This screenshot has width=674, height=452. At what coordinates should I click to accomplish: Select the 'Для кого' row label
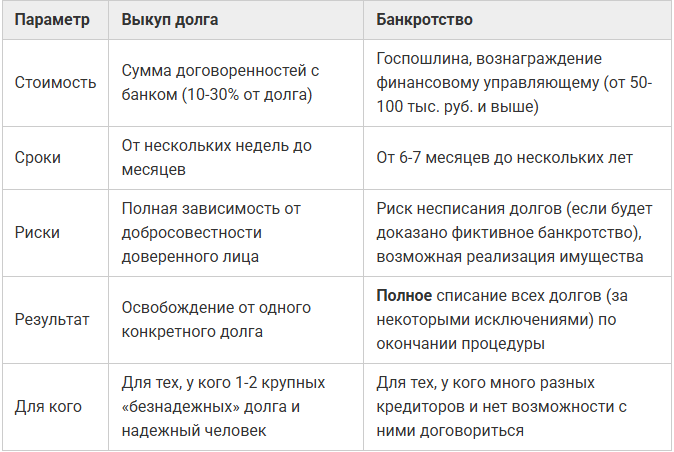coord(48,406)
